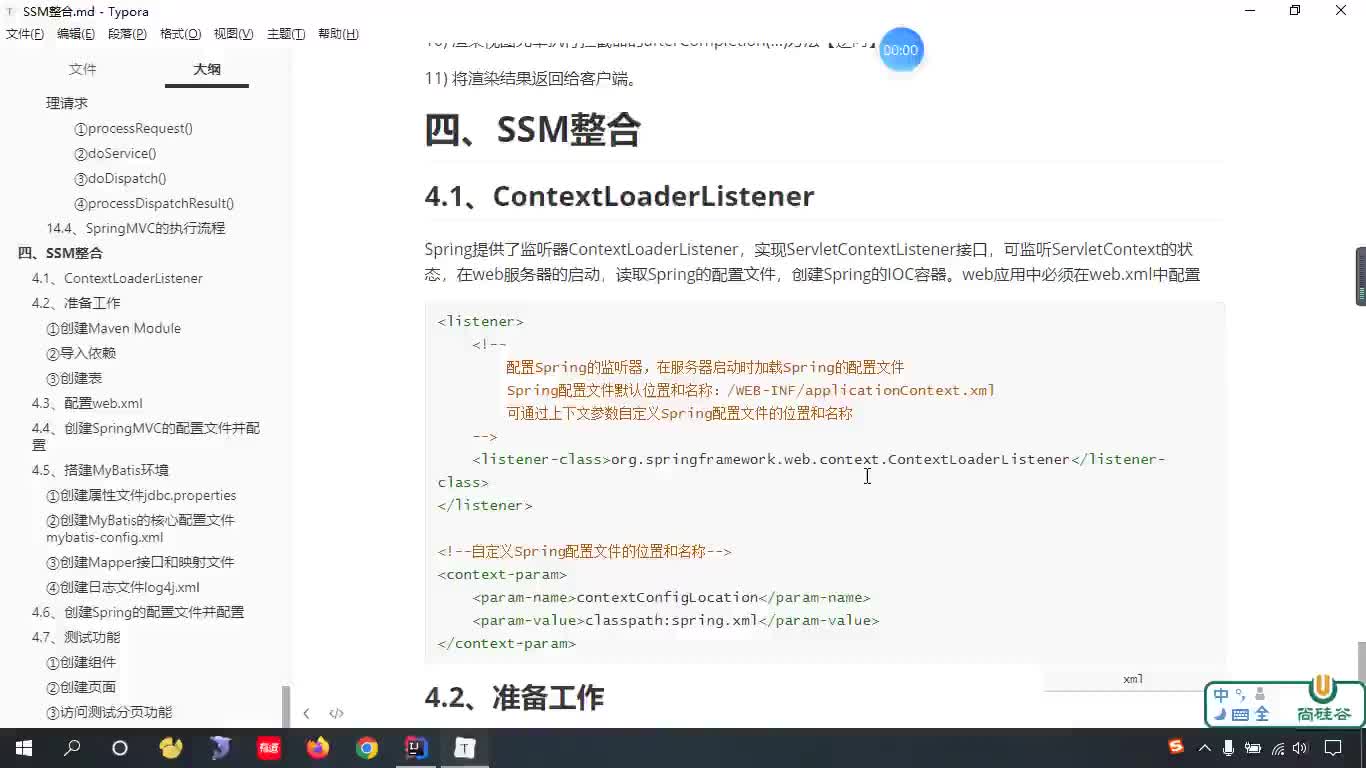The image size is (1366, 768).
Task: Select outline item ①创建Maven Module
Action: [113, 328]
